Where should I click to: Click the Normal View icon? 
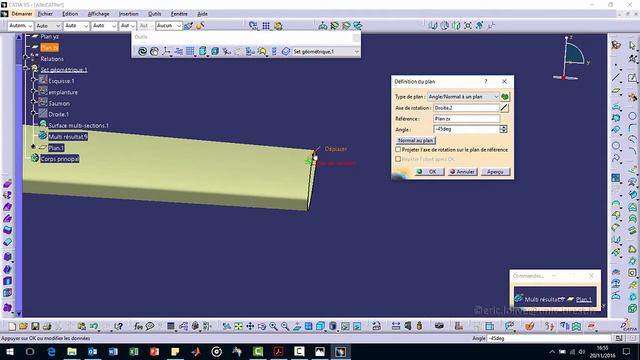[297, 326]
